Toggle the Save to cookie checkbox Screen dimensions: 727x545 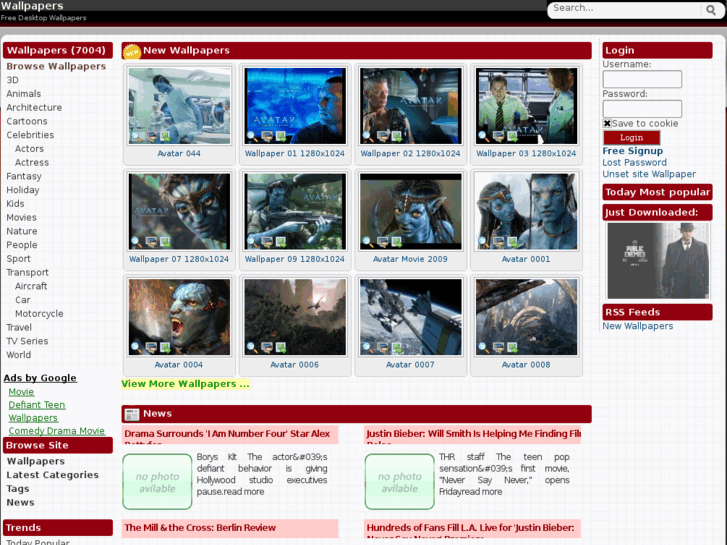[607, 123]
